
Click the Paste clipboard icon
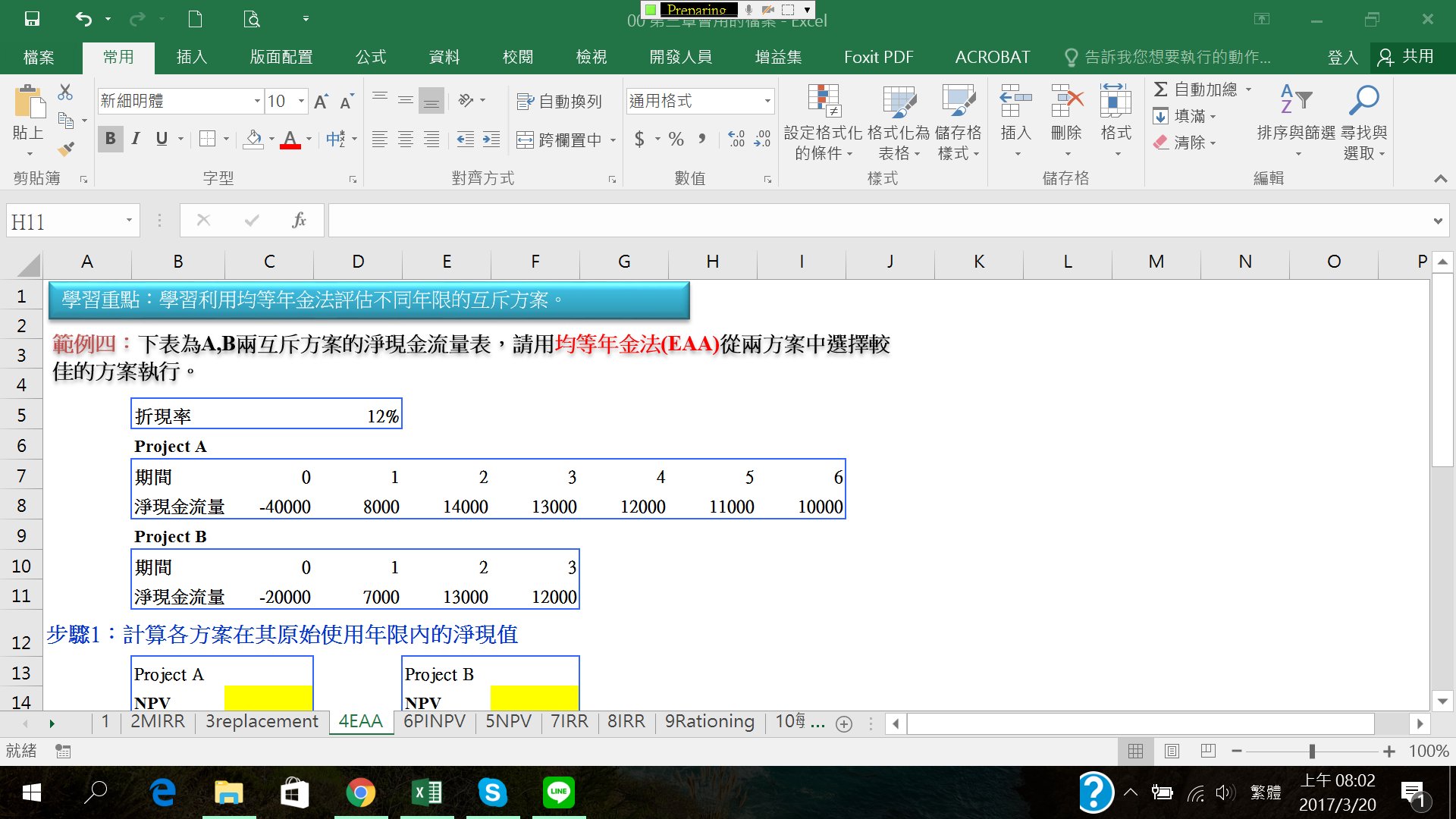point(29,102)
